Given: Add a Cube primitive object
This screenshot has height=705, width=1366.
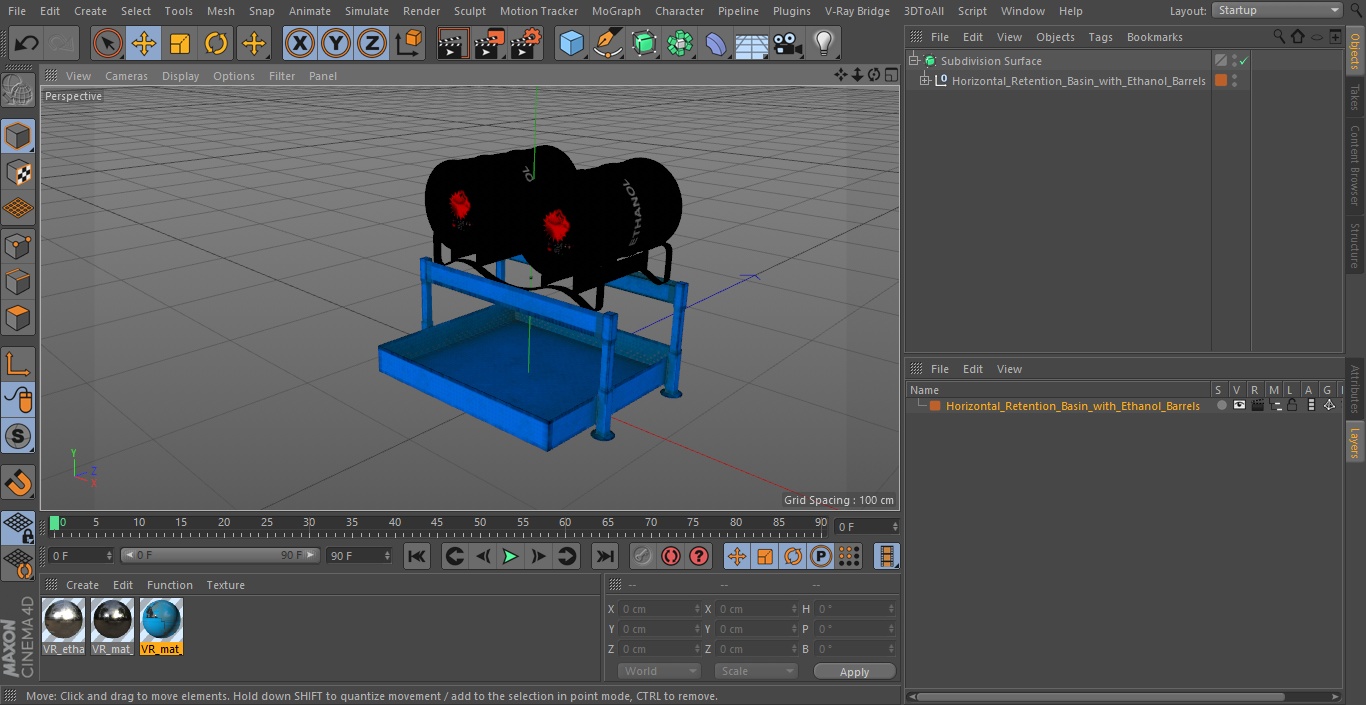Looking at the screenshot, I should pos(571,44).
